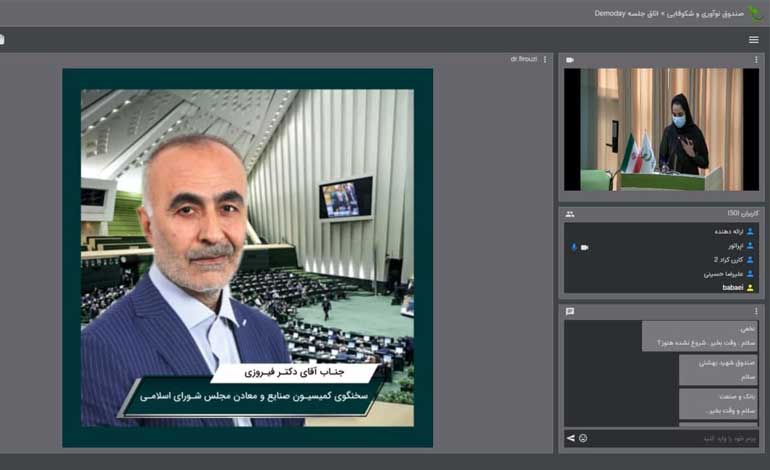Click the live webcam video of the speaker

tap(661, 129)
